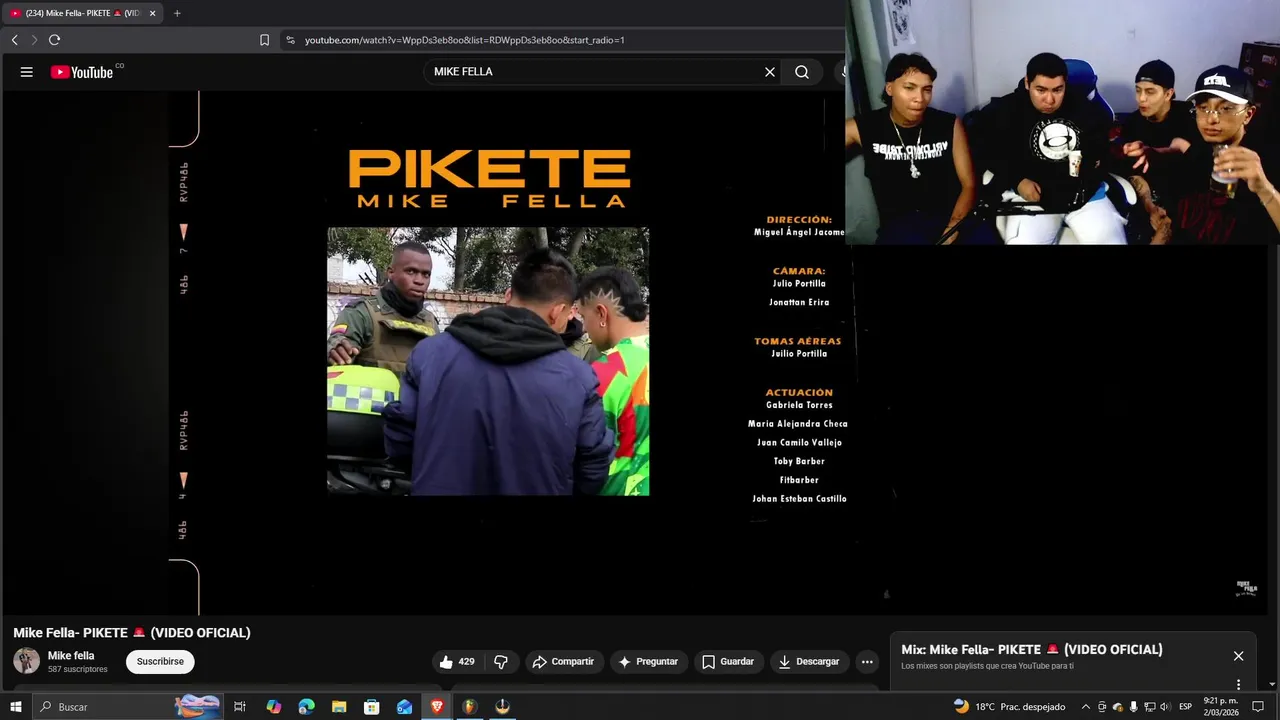Image resolution: width=1280 pixels, height=720 pixels.
Task: Dislike the video
Action: [x=501, y=662]
